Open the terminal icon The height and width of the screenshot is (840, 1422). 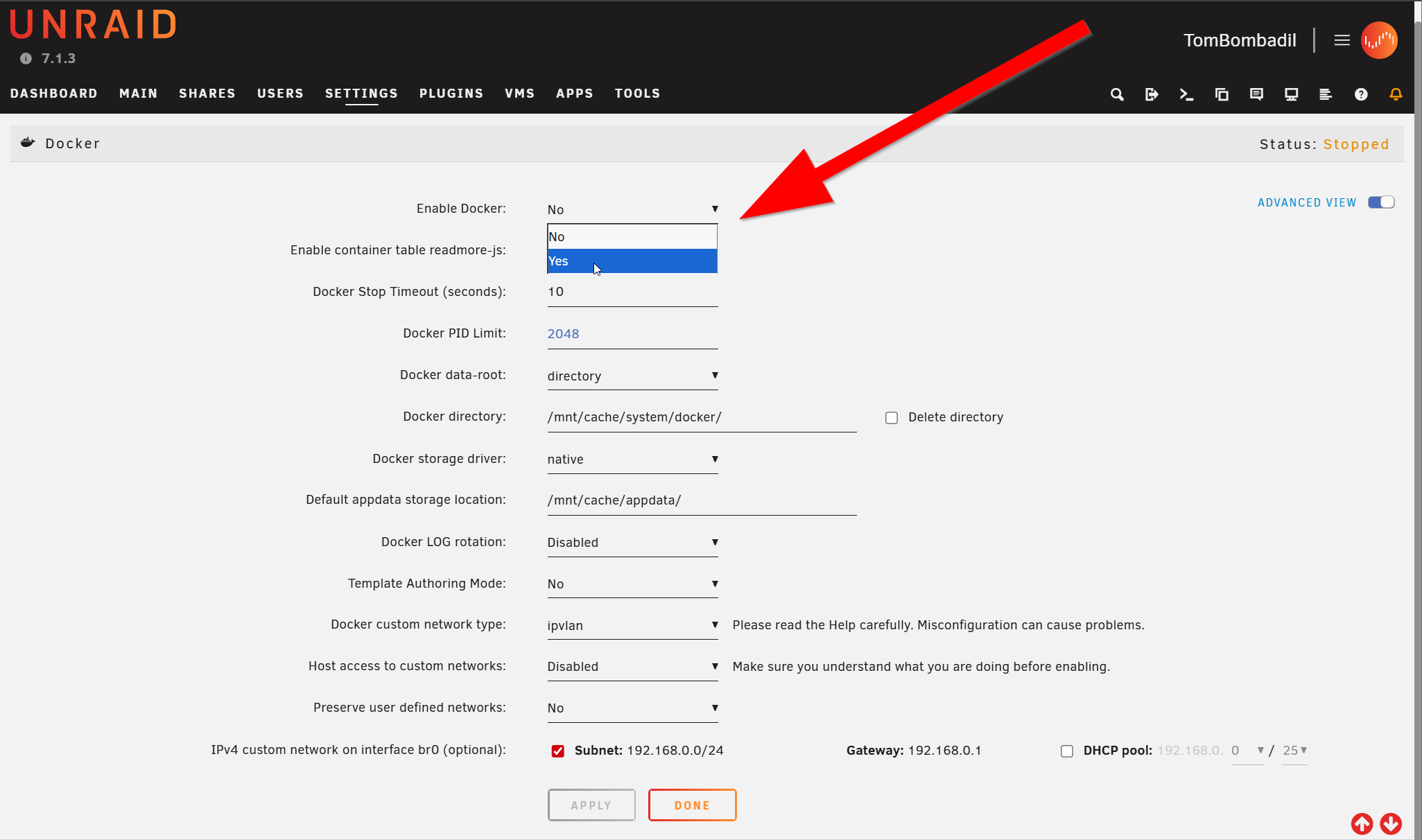coord(1186,94)
